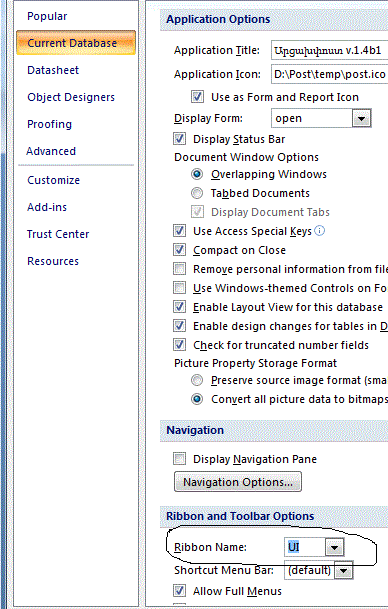This screenshot has height=609, width=388.
Task: Choose the Tabbed Documents radio button
Action: [x=197, y=193]
